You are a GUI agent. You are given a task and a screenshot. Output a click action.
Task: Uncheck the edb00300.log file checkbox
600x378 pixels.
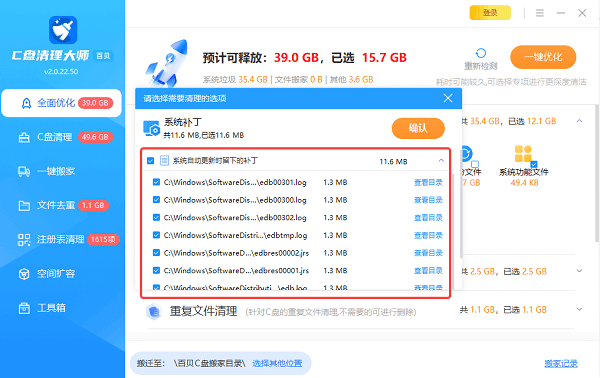[x=156, y=200]
